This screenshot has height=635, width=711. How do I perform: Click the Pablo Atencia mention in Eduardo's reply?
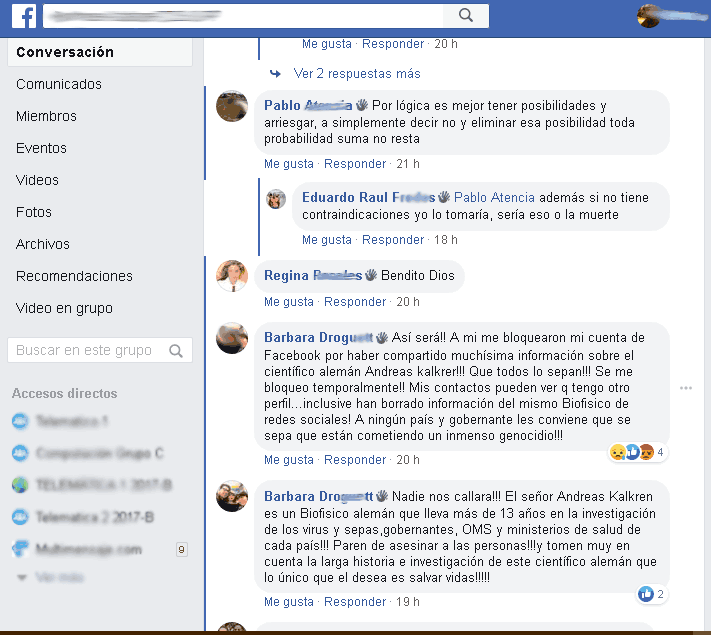coord(494,198)
